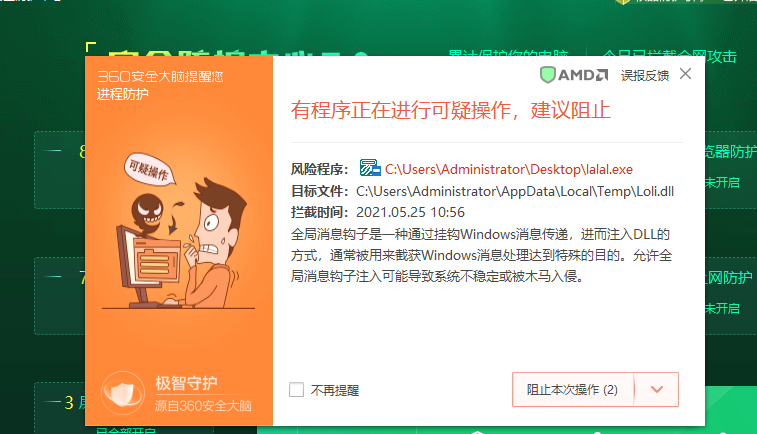The image size is (757, 434).
Task: Click the lalal.exe program file icon
Action: tap(370, 168)
